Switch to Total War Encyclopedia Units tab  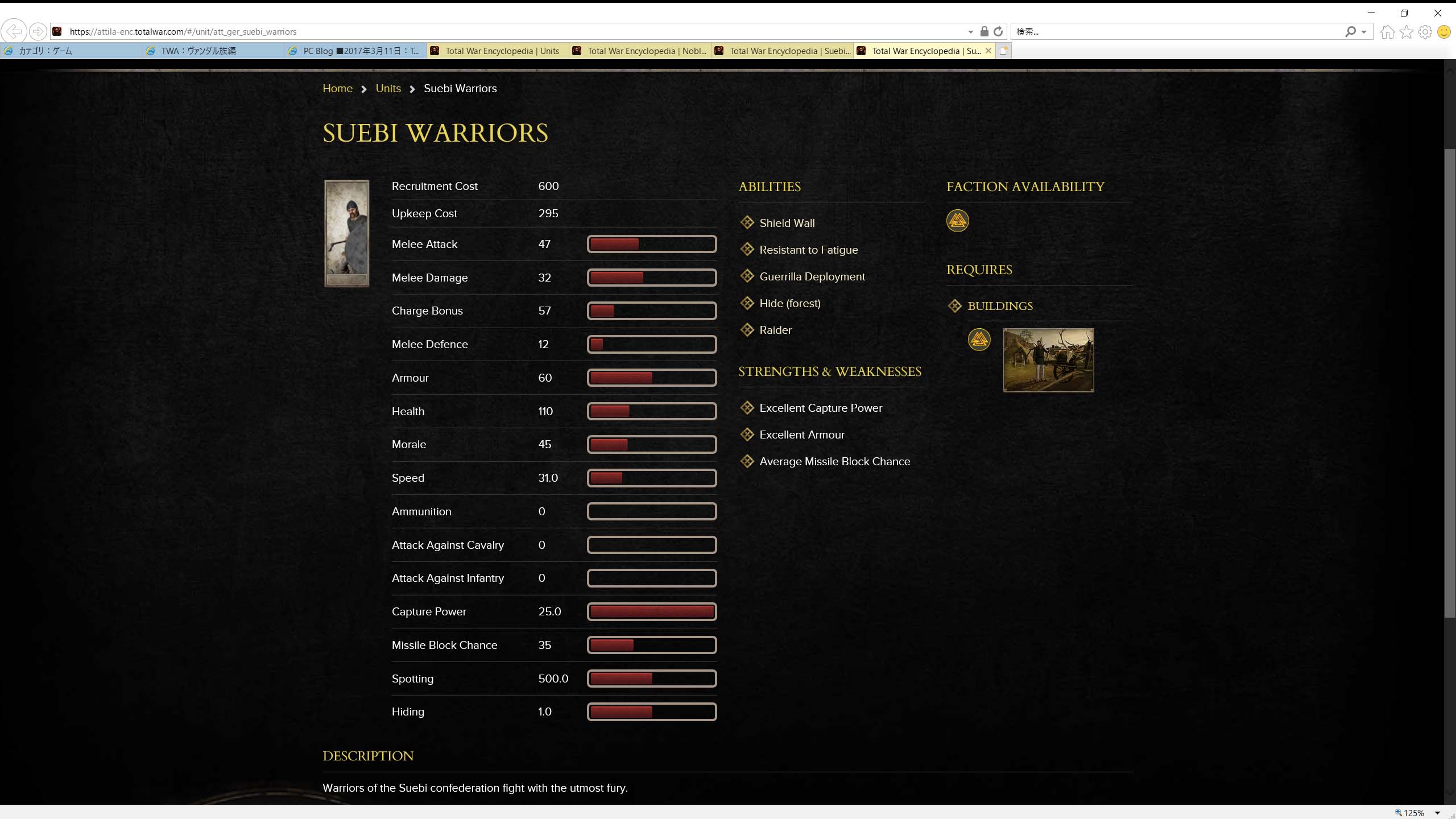tap(498, 51)
